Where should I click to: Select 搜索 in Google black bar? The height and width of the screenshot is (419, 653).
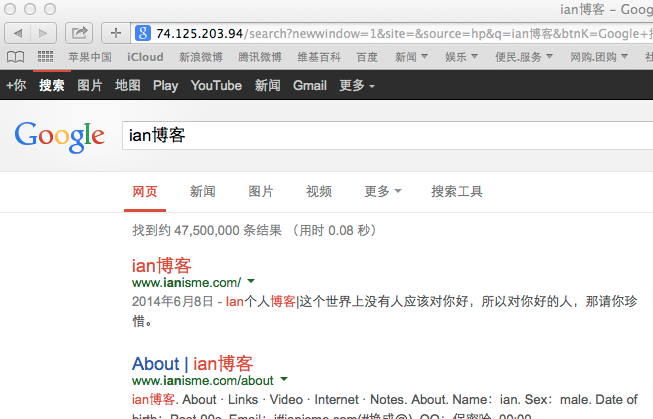pyautogui.click(x=52, y=85)
